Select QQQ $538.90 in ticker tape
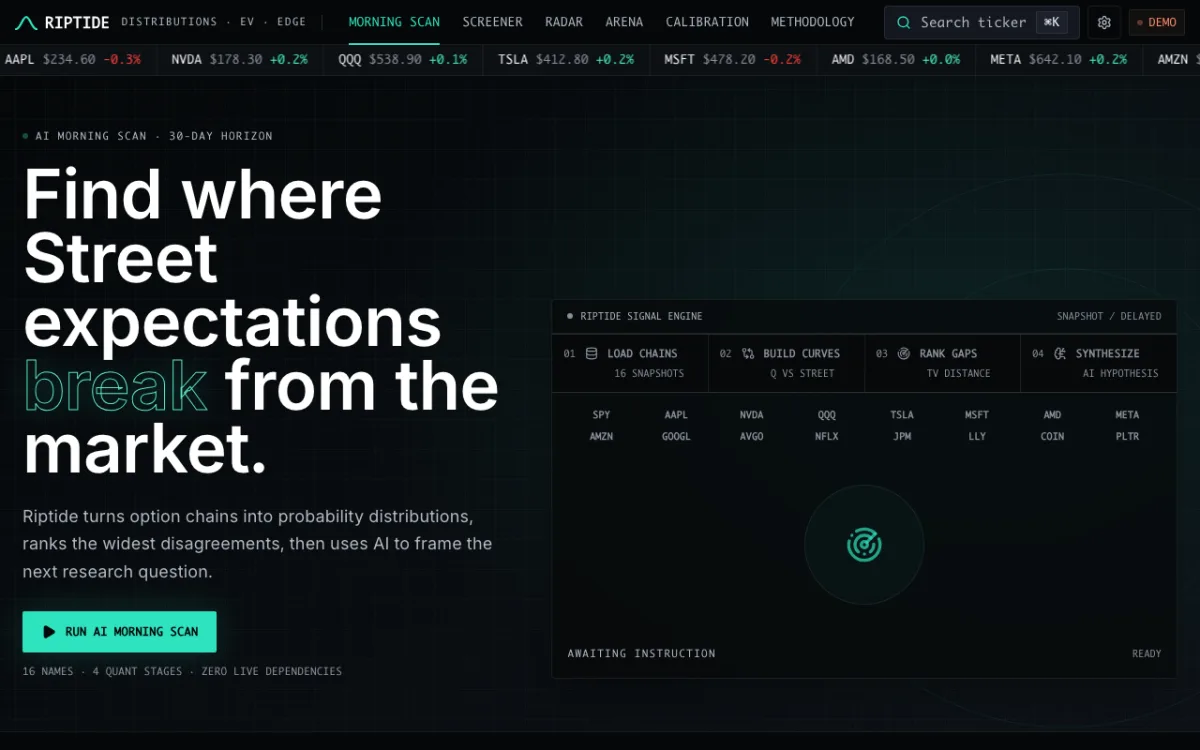 click(x=402, y=60)
